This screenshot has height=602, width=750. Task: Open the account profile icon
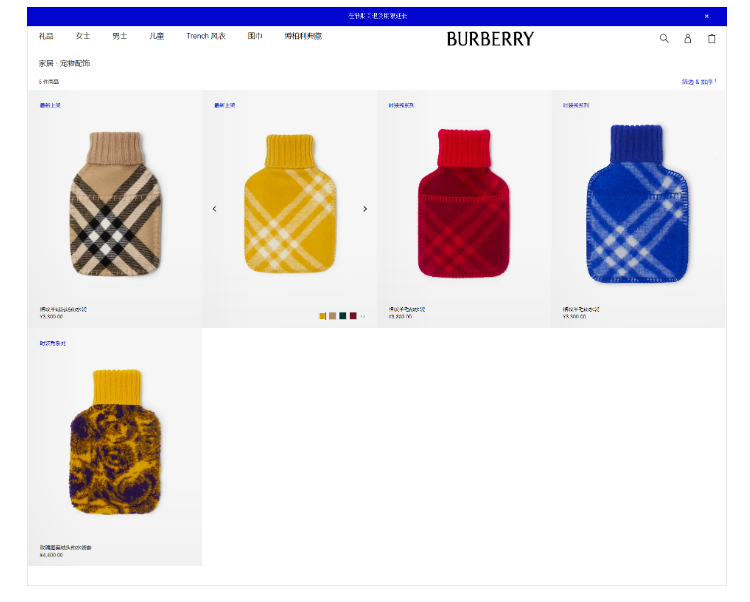(x=687, y=38)
